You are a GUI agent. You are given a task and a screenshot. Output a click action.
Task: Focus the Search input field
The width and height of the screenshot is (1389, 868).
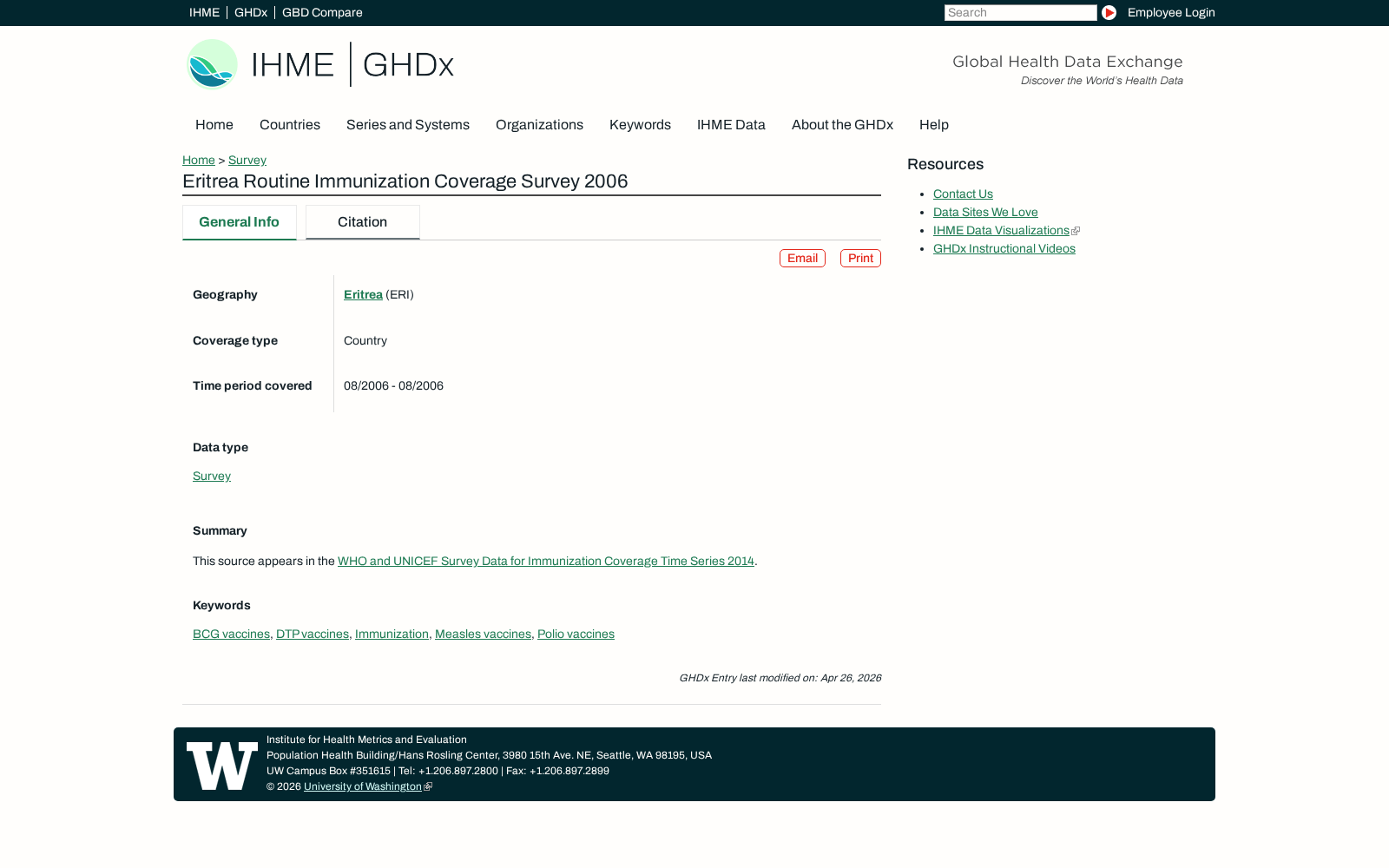[1020, 13]
